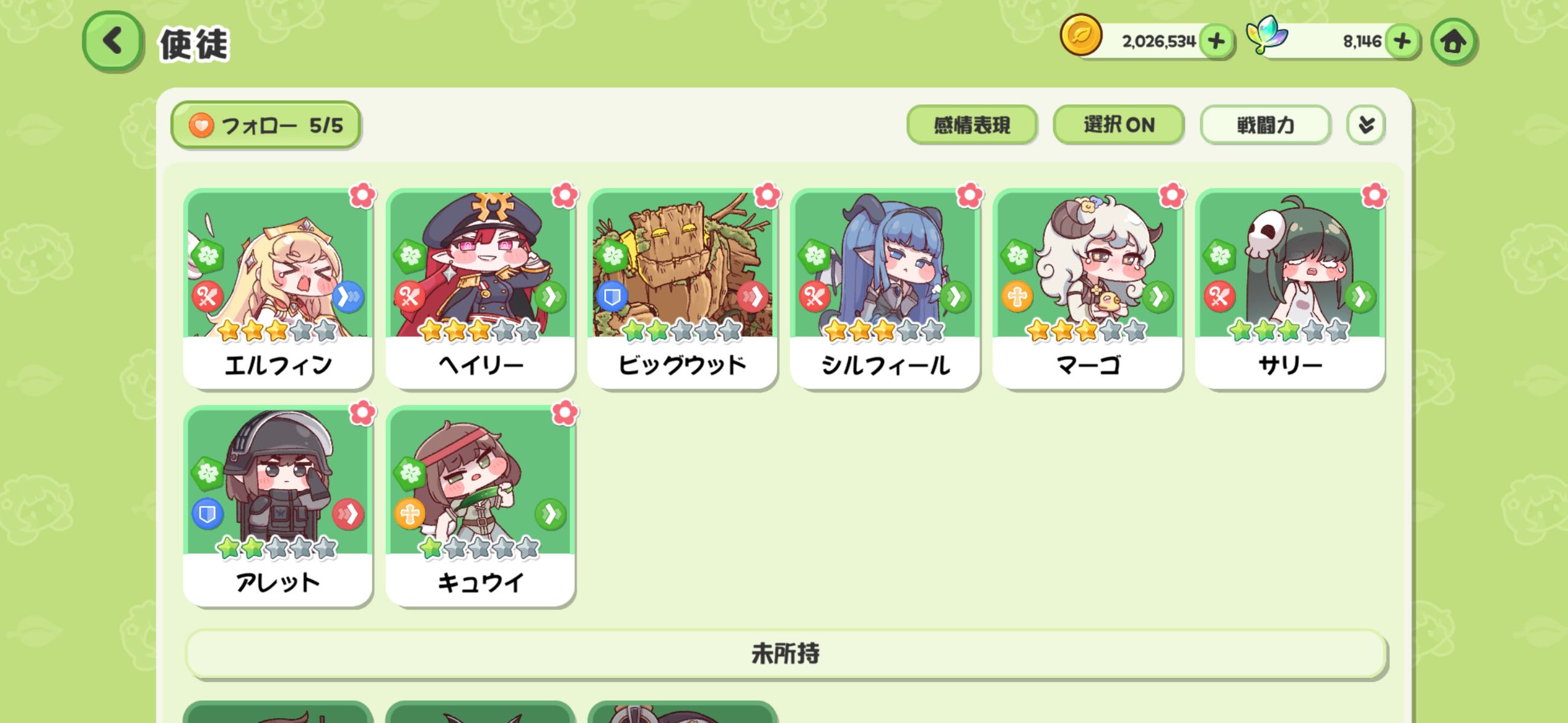Open the home screen via house icon

1453,42
